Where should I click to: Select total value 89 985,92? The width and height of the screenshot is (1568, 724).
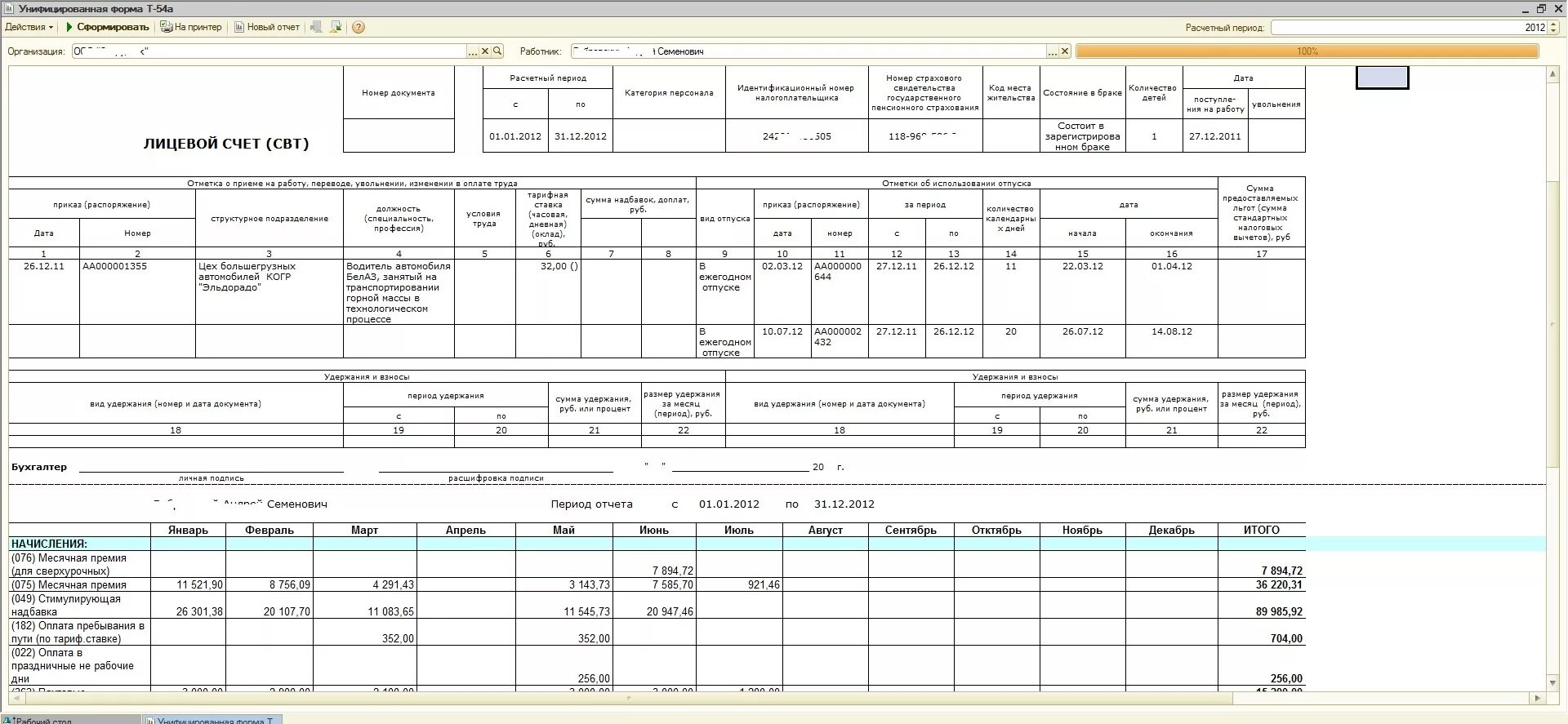1262,605
